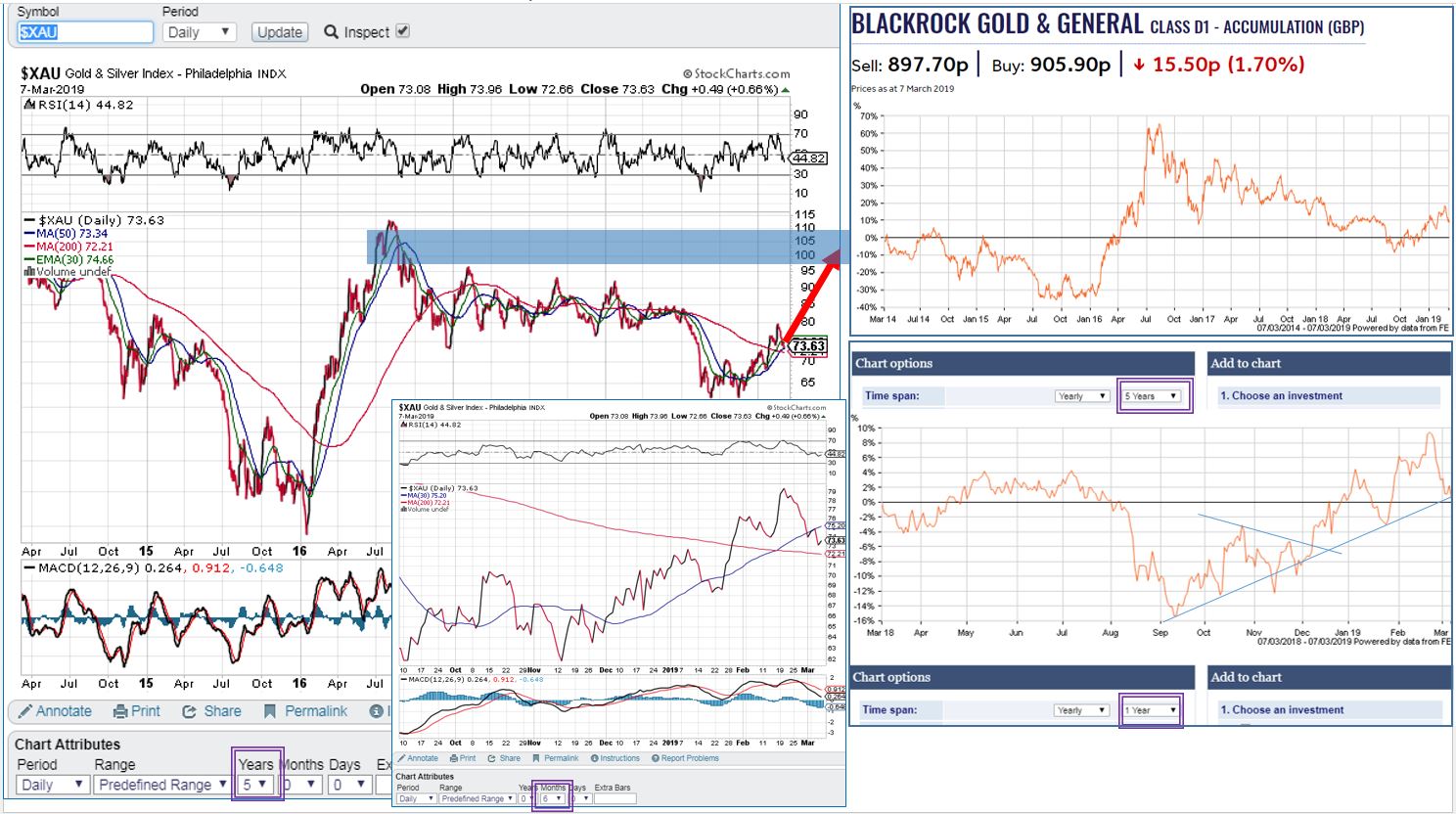This screenshot has width=1456, height=814.
Task: Click the Permalink icon in the small 6-month chart
Action: (536, 758)
